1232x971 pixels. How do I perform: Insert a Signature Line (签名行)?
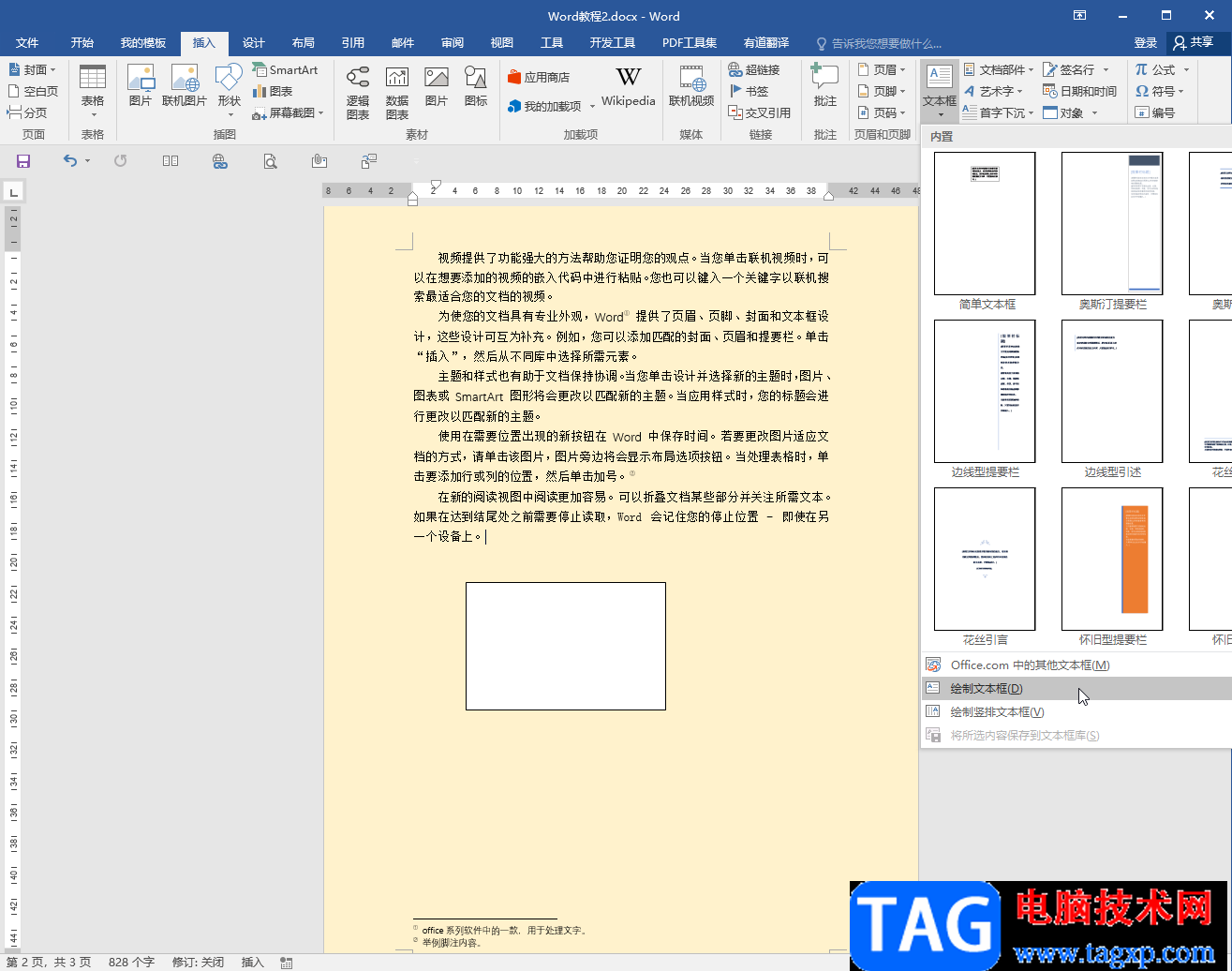(1076, 69)
